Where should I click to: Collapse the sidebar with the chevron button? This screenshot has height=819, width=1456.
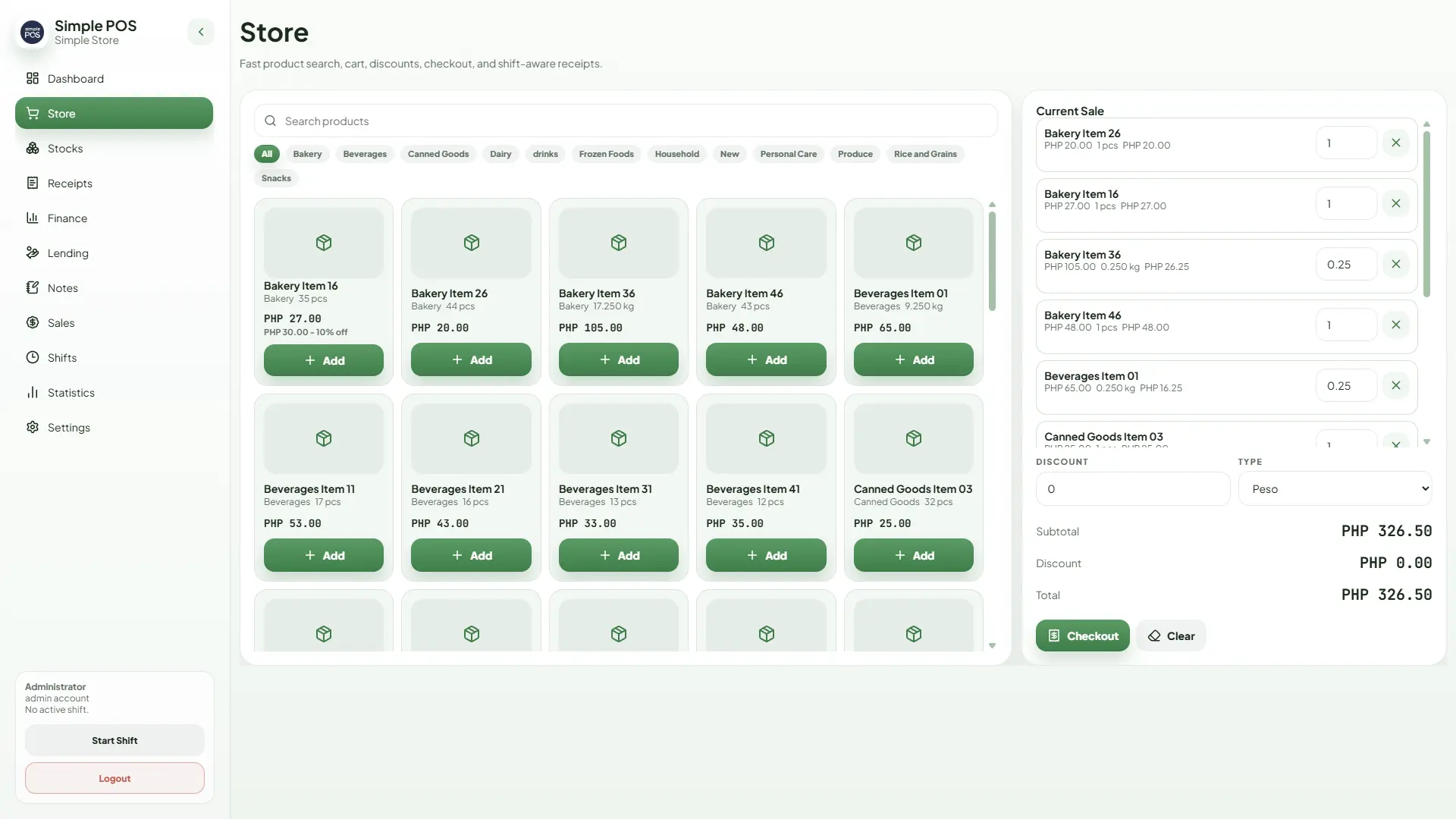pyautogui.click(x=201, y=32)
